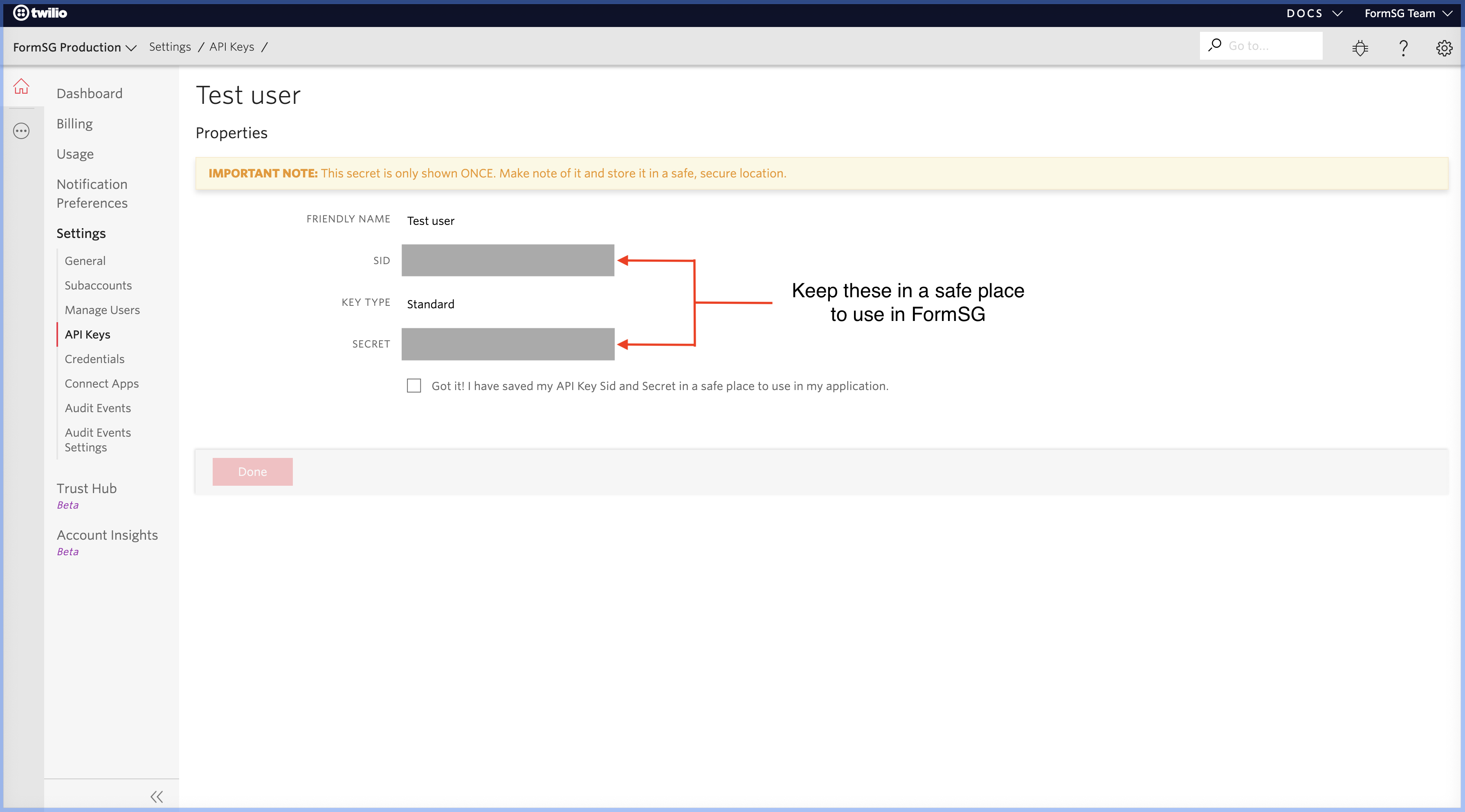Open Audit Events in the sidebar
1465x812 pixels.
[x=98, y=408]
